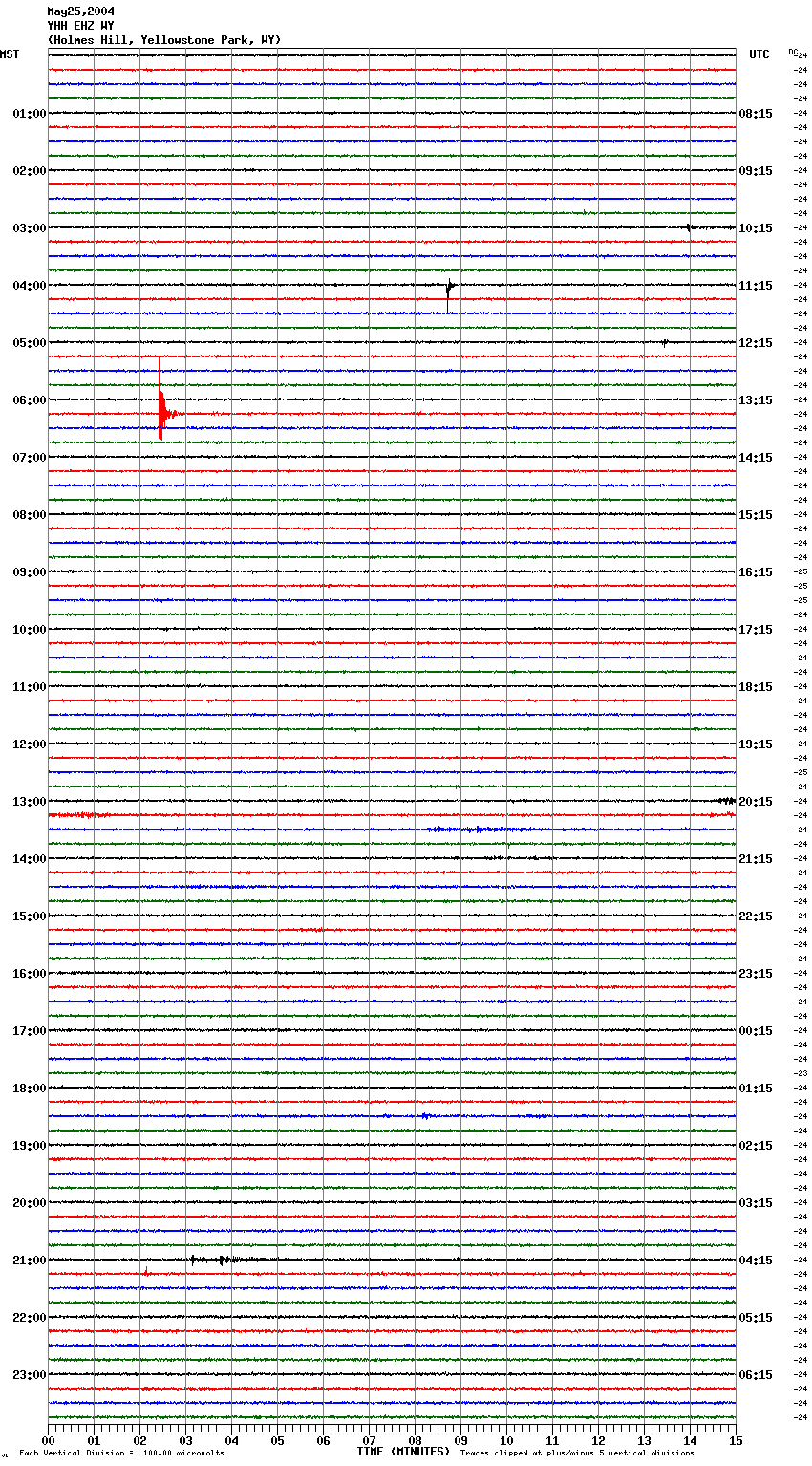
Task: Click the 19:15 UTC time label
Action: pos(756,744)
